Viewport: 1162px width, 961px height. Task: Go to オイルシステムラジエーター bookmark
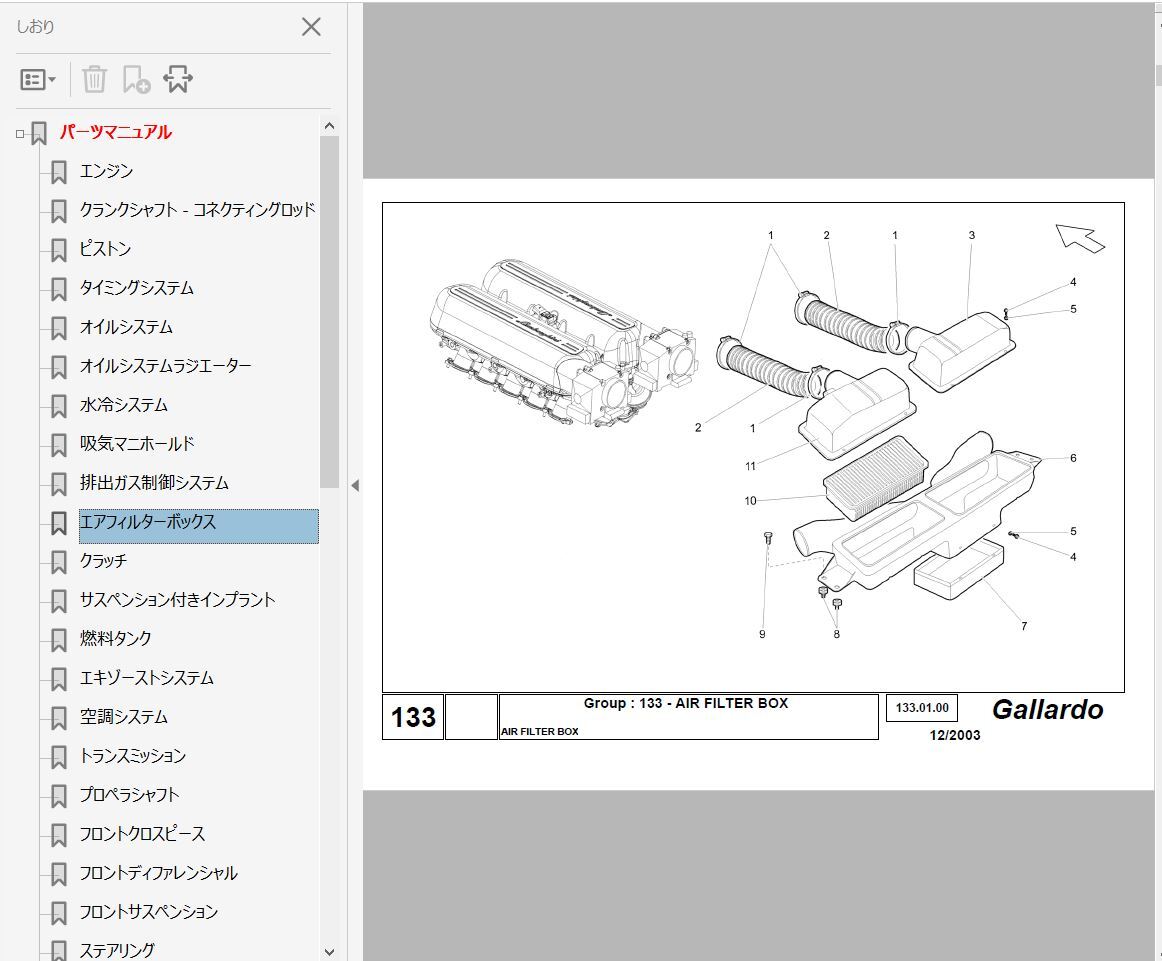tap(165, 366)
